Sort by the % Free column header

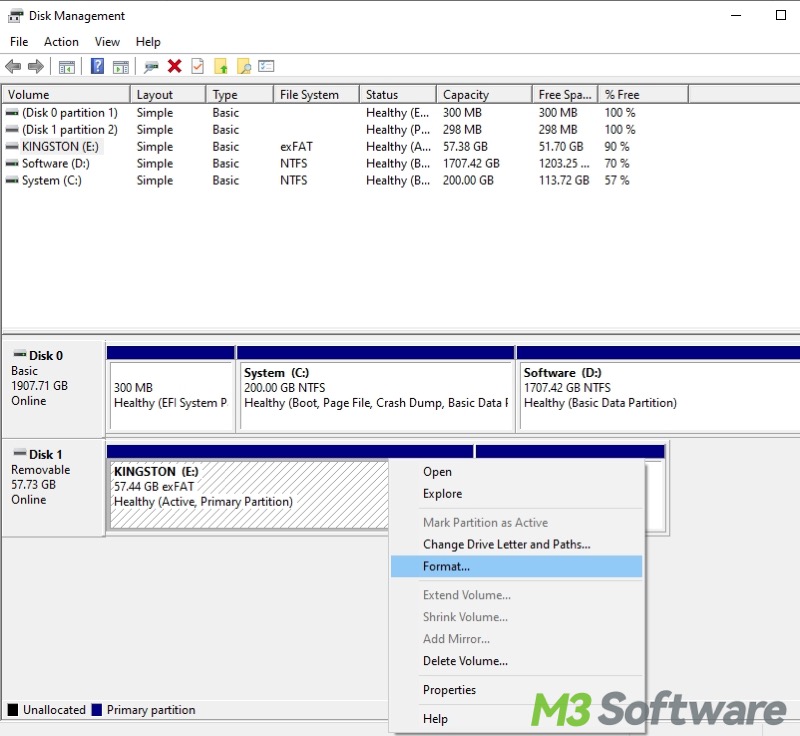pyautogui.click(x=643, y=95)
